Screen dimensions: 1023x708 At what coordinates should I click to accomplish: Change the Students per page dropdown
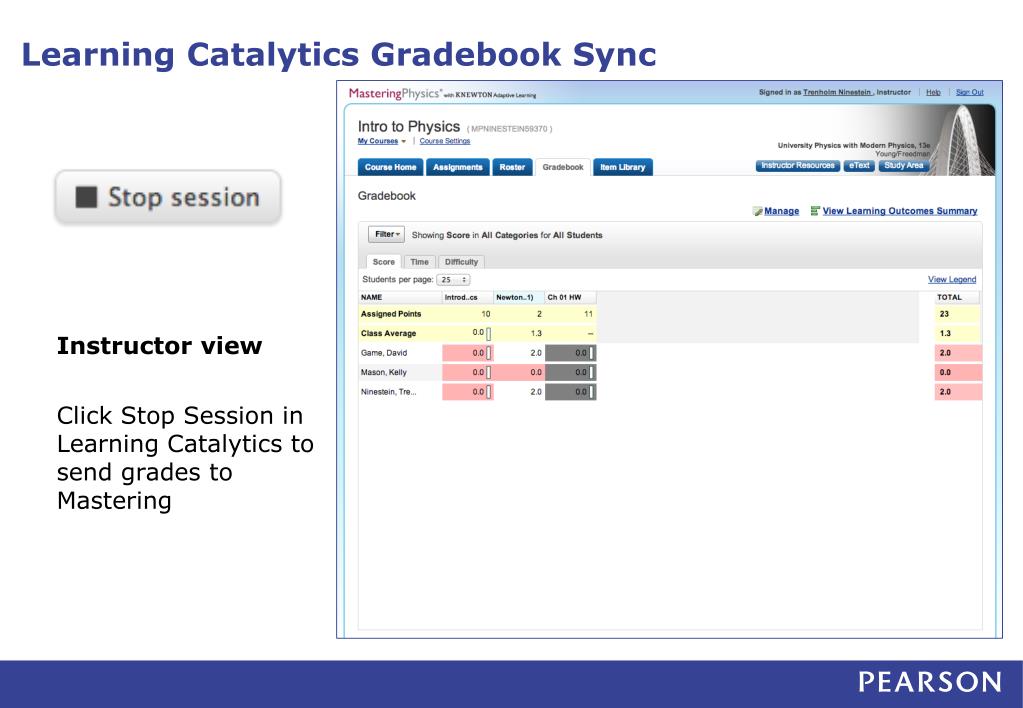(x=453, y=279)
